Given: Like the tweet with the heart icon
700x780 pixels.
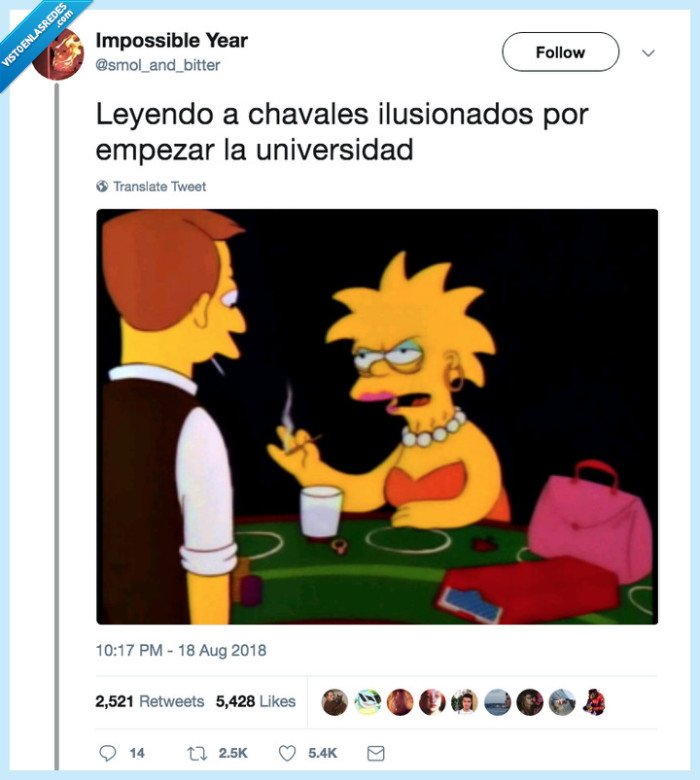Looking at the screenshot, I should tap(287, 753).
